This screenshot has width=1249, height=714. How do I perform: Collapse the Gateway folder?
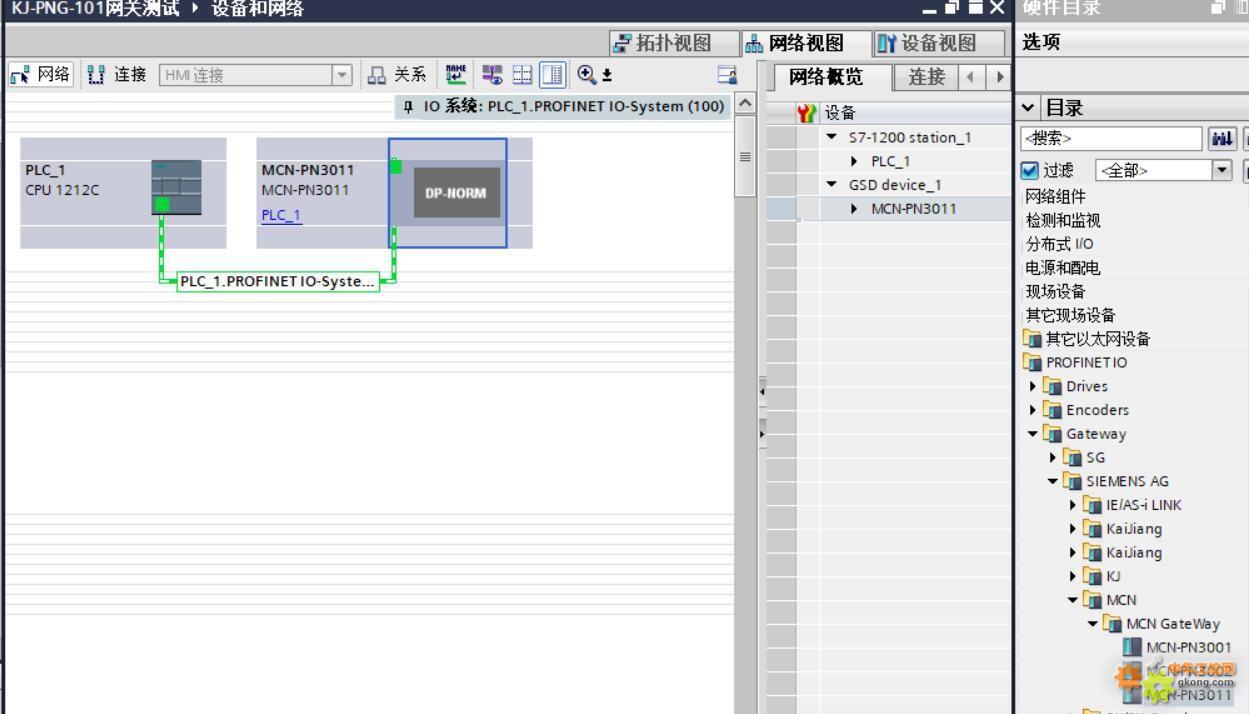pos(1033,434)
